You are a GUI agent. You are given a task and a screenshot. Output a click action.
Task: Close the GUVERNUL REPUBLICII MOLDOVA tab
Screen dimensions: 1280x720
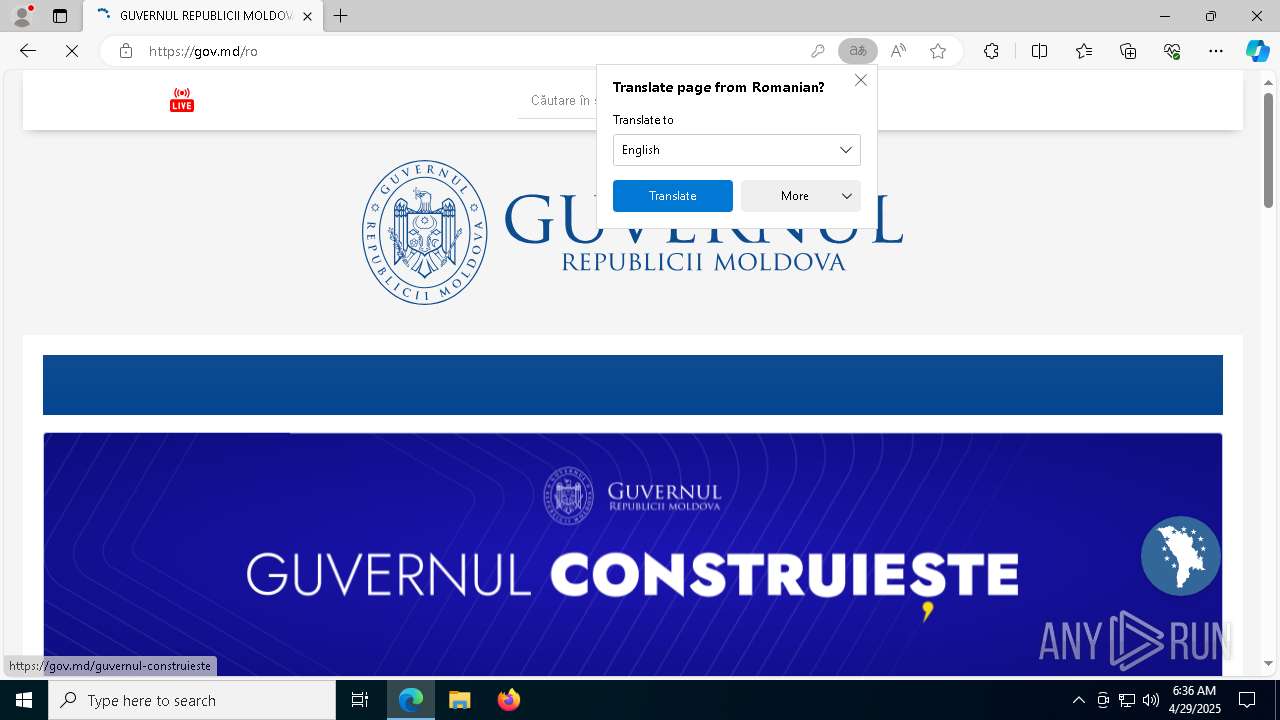(x=308, y=16)
